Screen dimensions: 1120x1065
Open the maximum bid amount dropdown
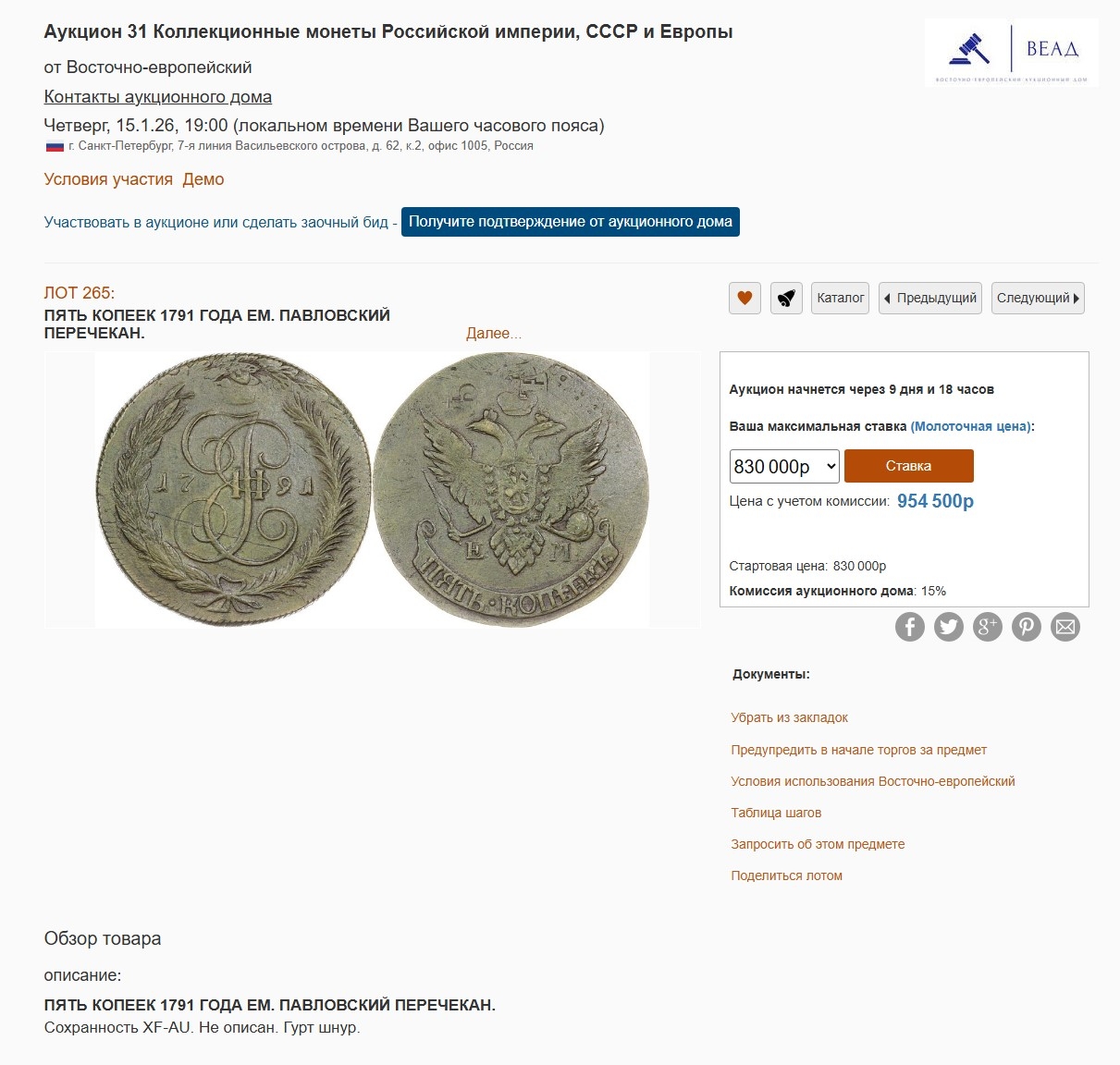point(784,467)
